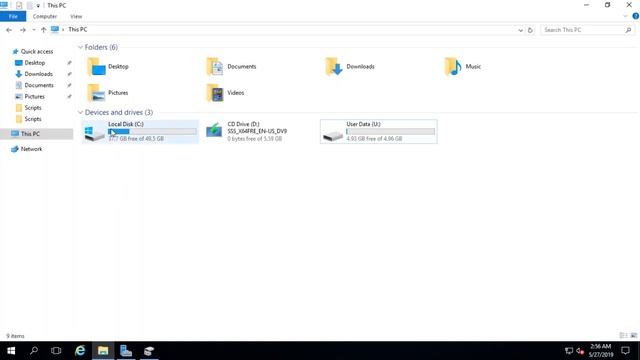Open the recent locations dropdown arrow
The height and width of the screenshot is (360, 640).
[33, 30]
